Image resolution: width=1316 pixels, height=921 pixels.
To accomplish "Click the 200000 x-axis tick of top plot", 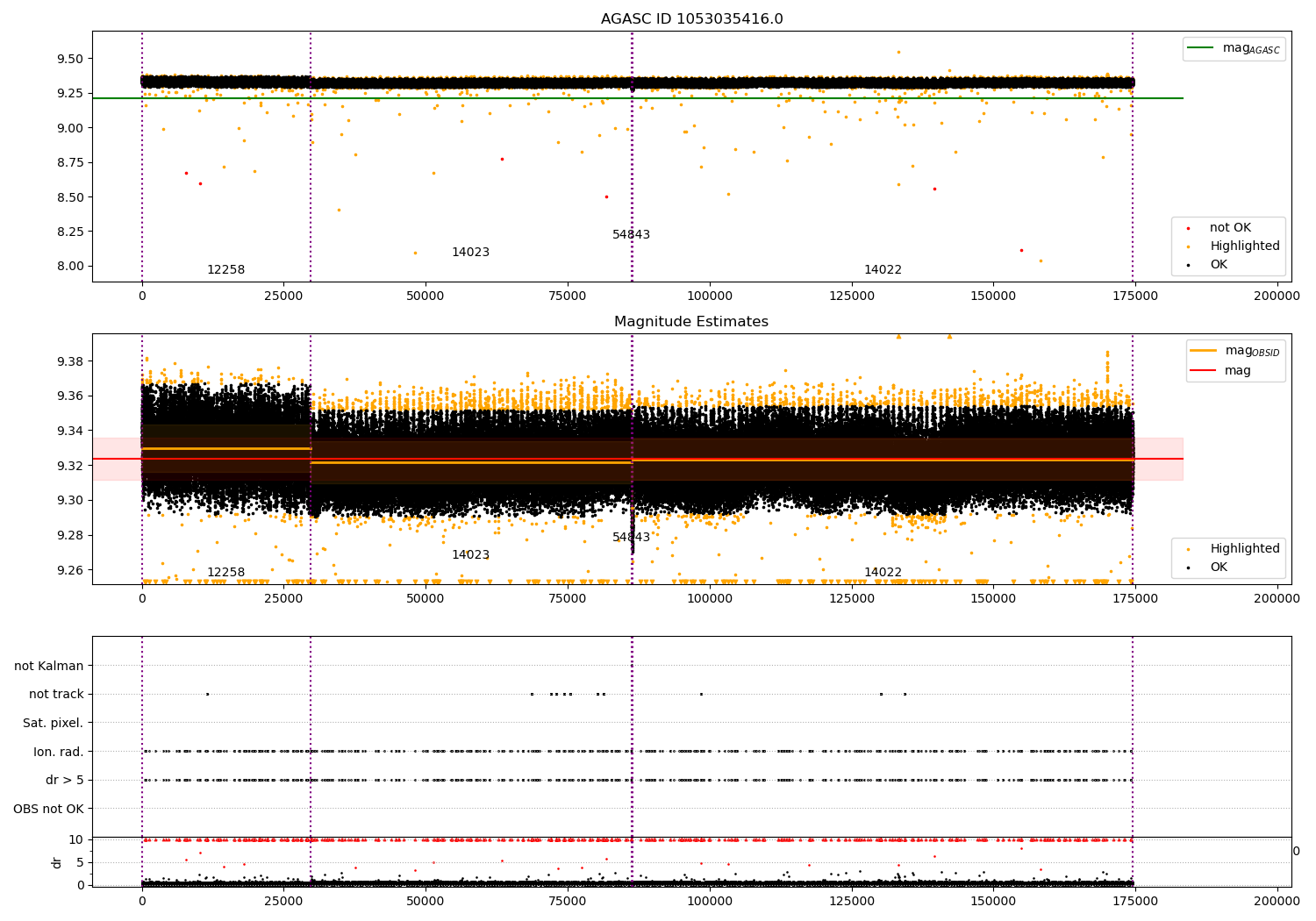I will point(1277,296).
